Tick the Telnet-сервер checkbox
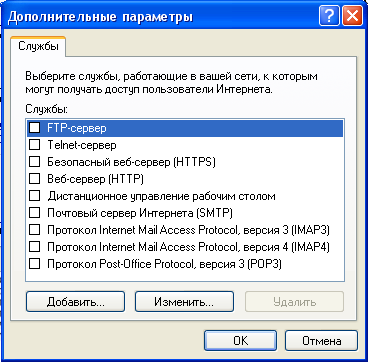 coord(34,145)
